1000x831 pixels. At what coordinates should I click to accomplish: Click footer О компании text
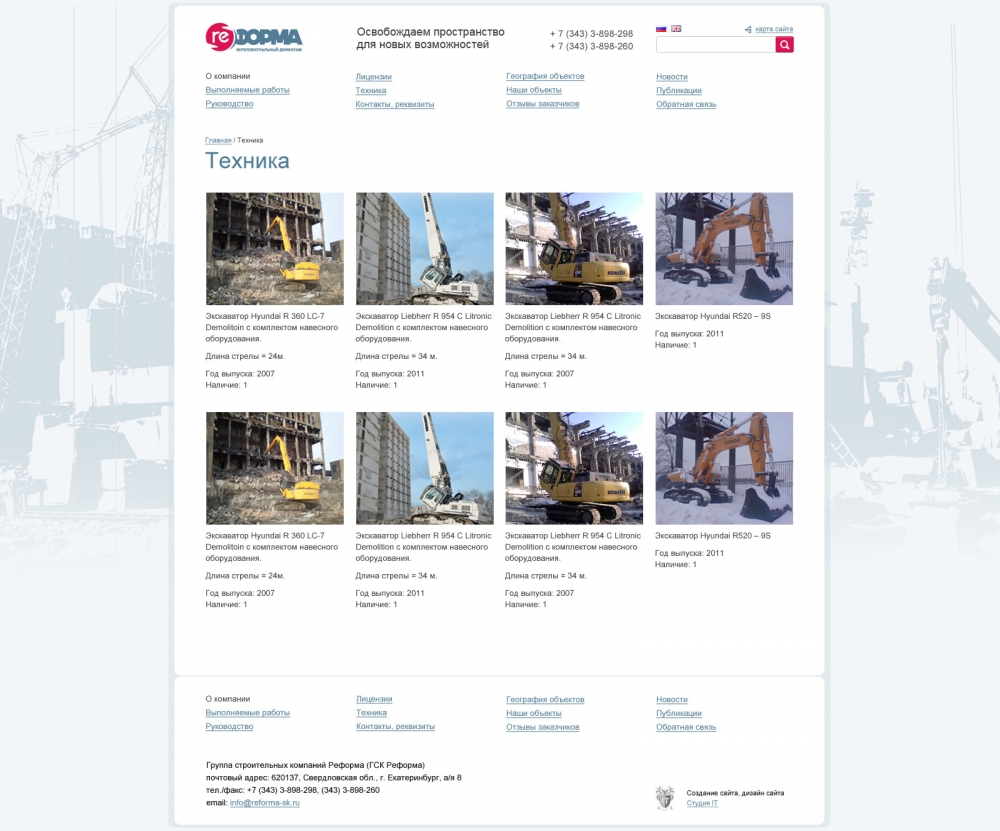click(x=228, y=699)
